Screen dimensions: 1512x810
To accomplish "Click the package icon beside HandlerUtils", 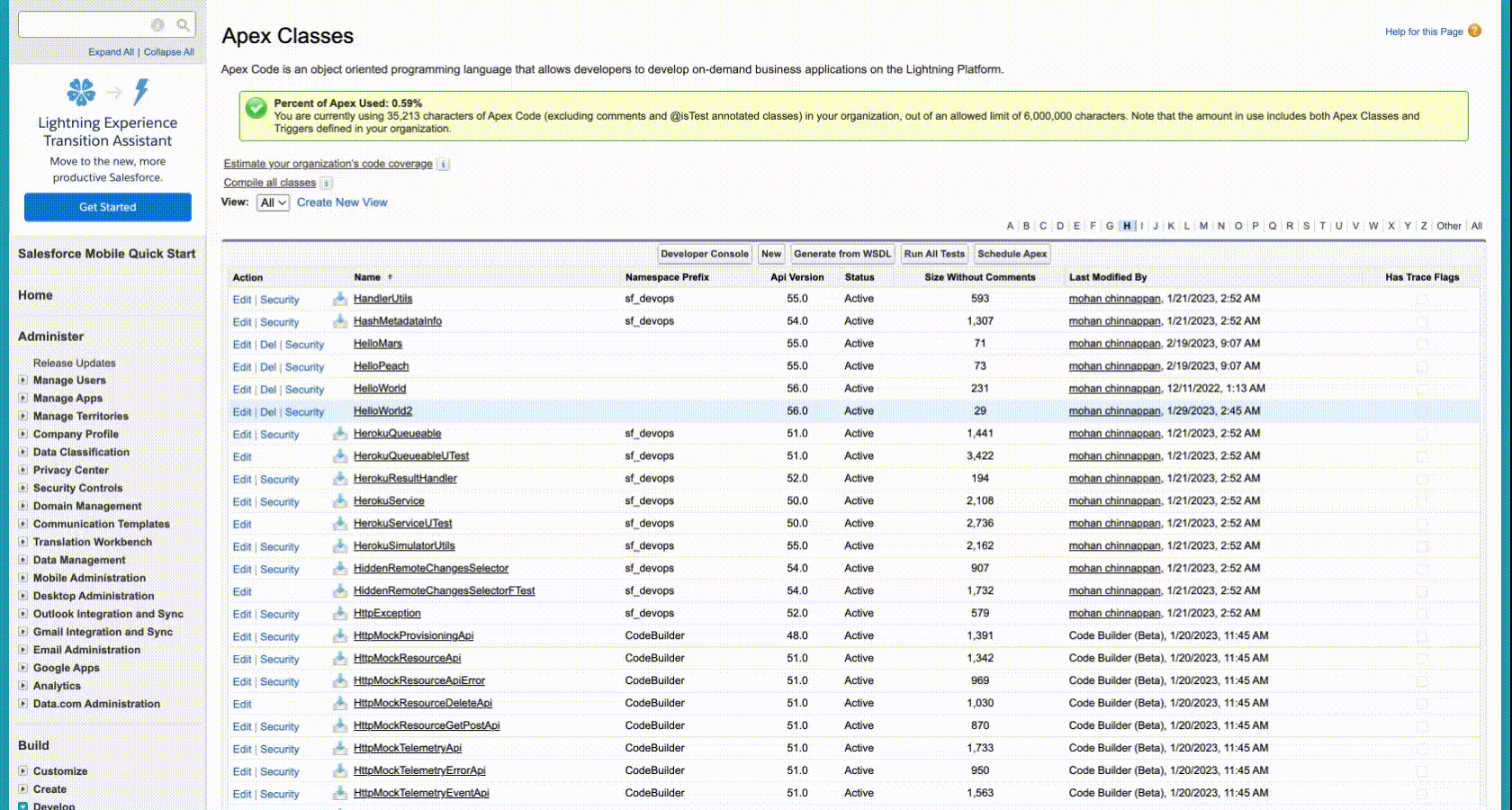I will (x=340, y=298).
